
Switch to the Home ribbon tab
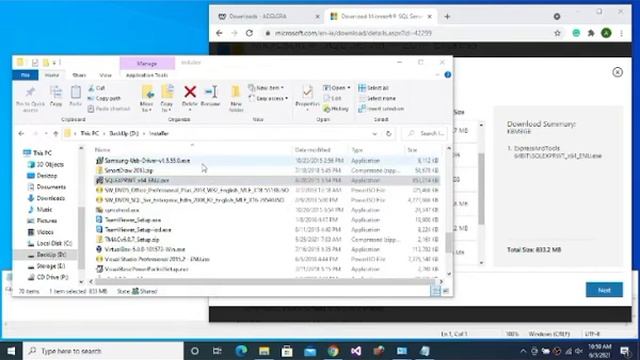tap(52, 75)
